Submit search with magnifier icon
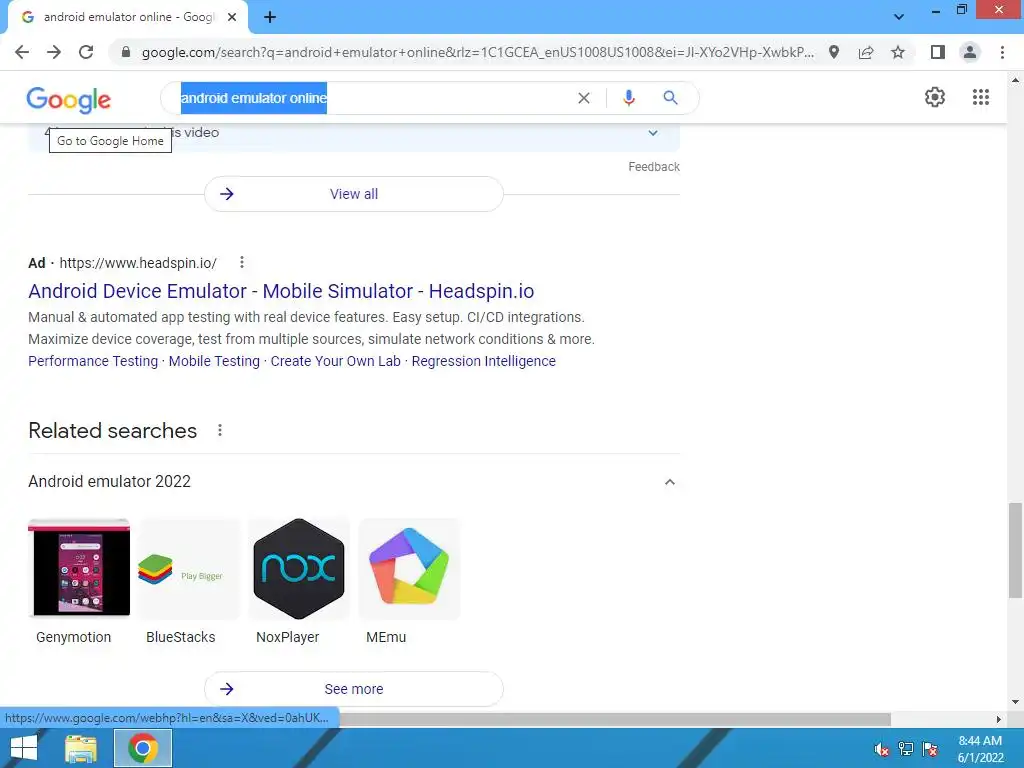 pyautogui.click(x=670, y=98)
